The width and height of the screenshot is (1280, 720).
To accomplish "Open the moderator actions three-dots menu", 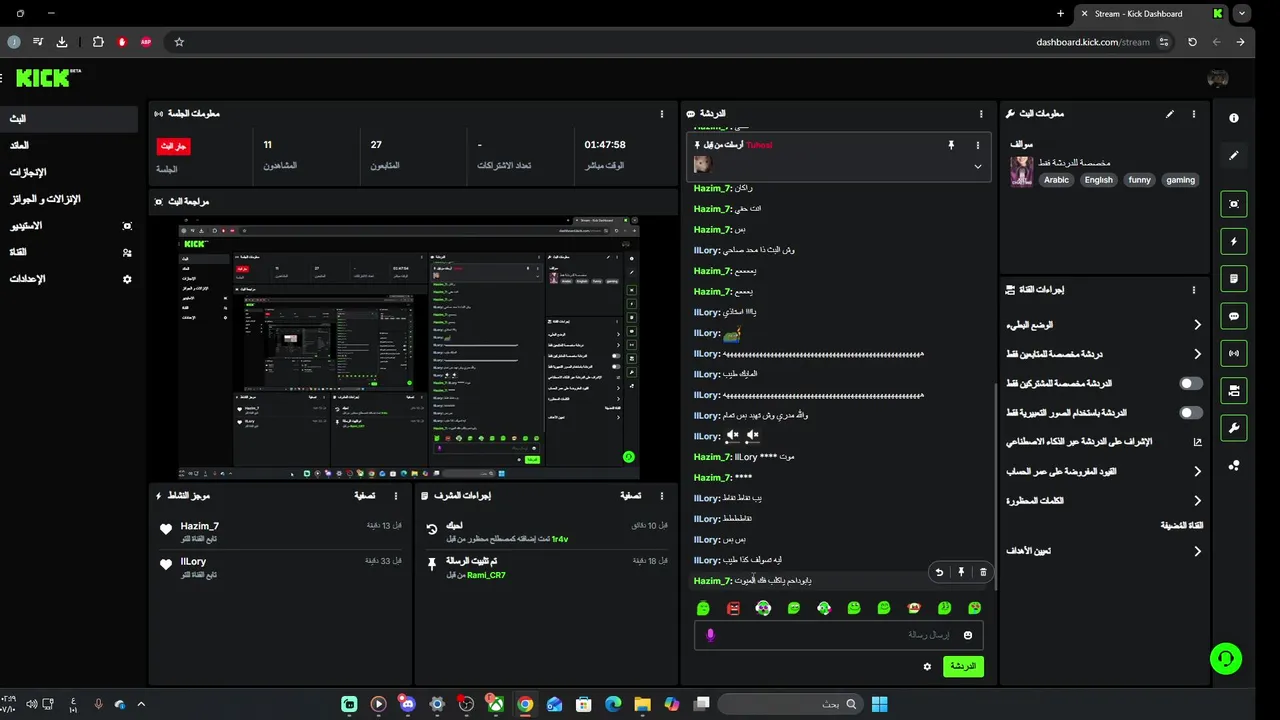I will point(661,496).
